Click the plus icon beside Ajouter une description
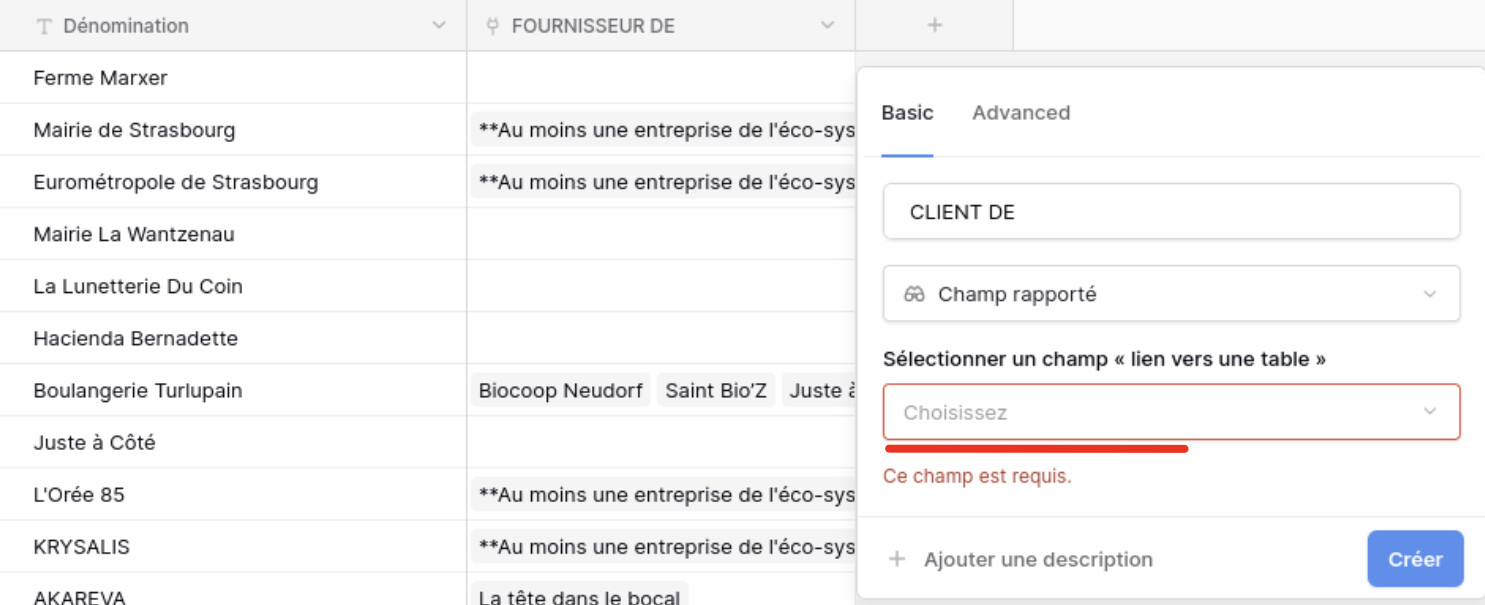1485x605 pixels. (x=897, y=559)
